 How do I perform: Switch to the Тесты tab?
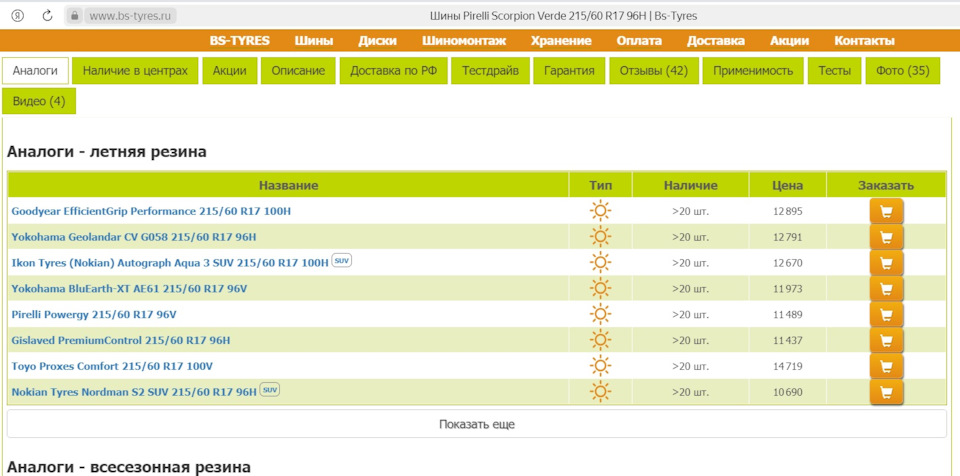click(x=834, y=70)
